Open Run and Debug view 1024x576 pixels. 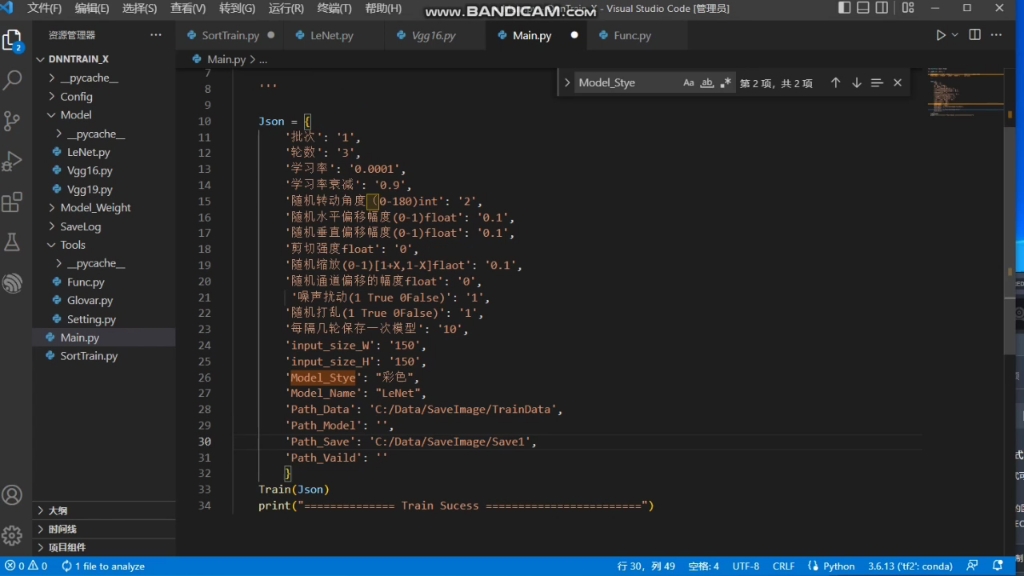13,161
